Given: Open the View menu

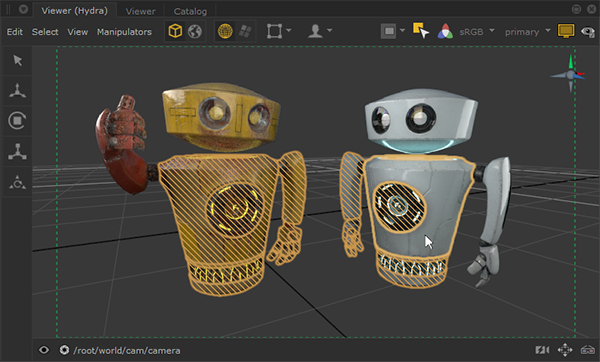Looking at the screenshot, I should point(78,32).
